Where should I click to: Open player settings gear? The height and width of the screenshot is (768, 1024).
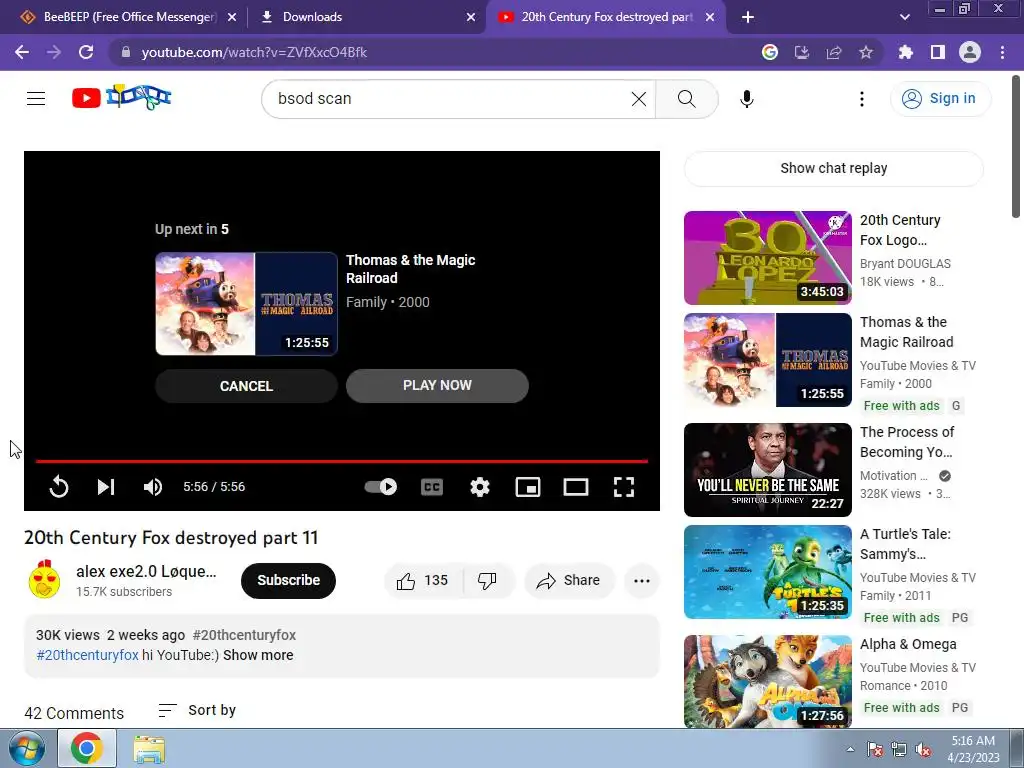[480, 487]
